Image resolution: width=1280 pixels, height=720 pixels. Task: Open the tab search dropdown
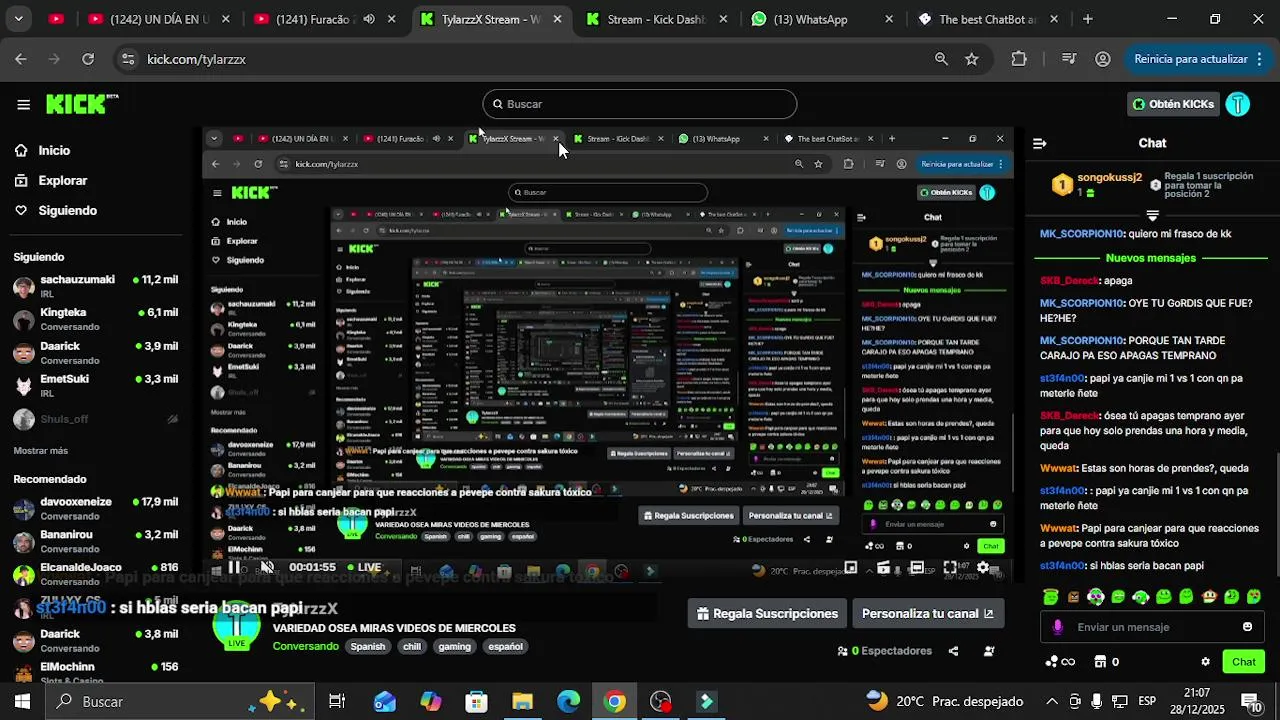[18, 19]
